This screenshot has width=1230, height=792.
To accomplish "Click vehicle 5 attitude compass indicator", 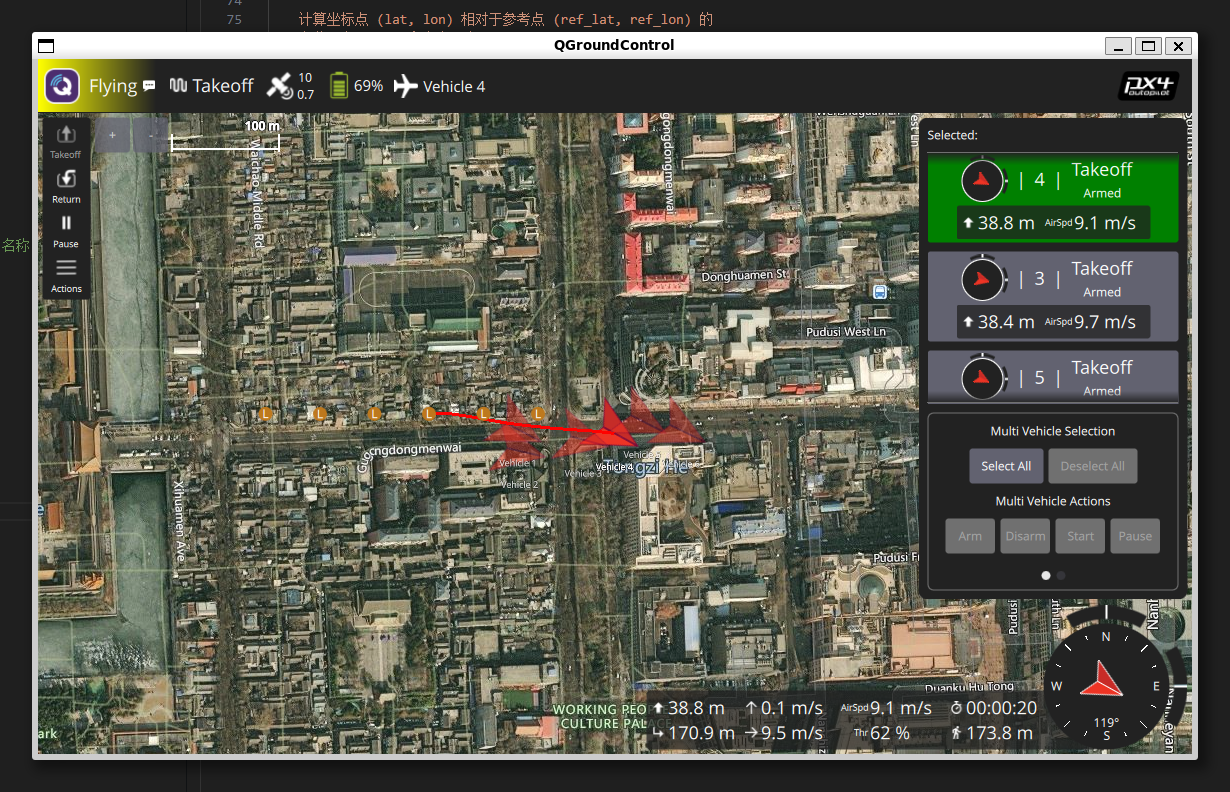I will tap(984, 378).
